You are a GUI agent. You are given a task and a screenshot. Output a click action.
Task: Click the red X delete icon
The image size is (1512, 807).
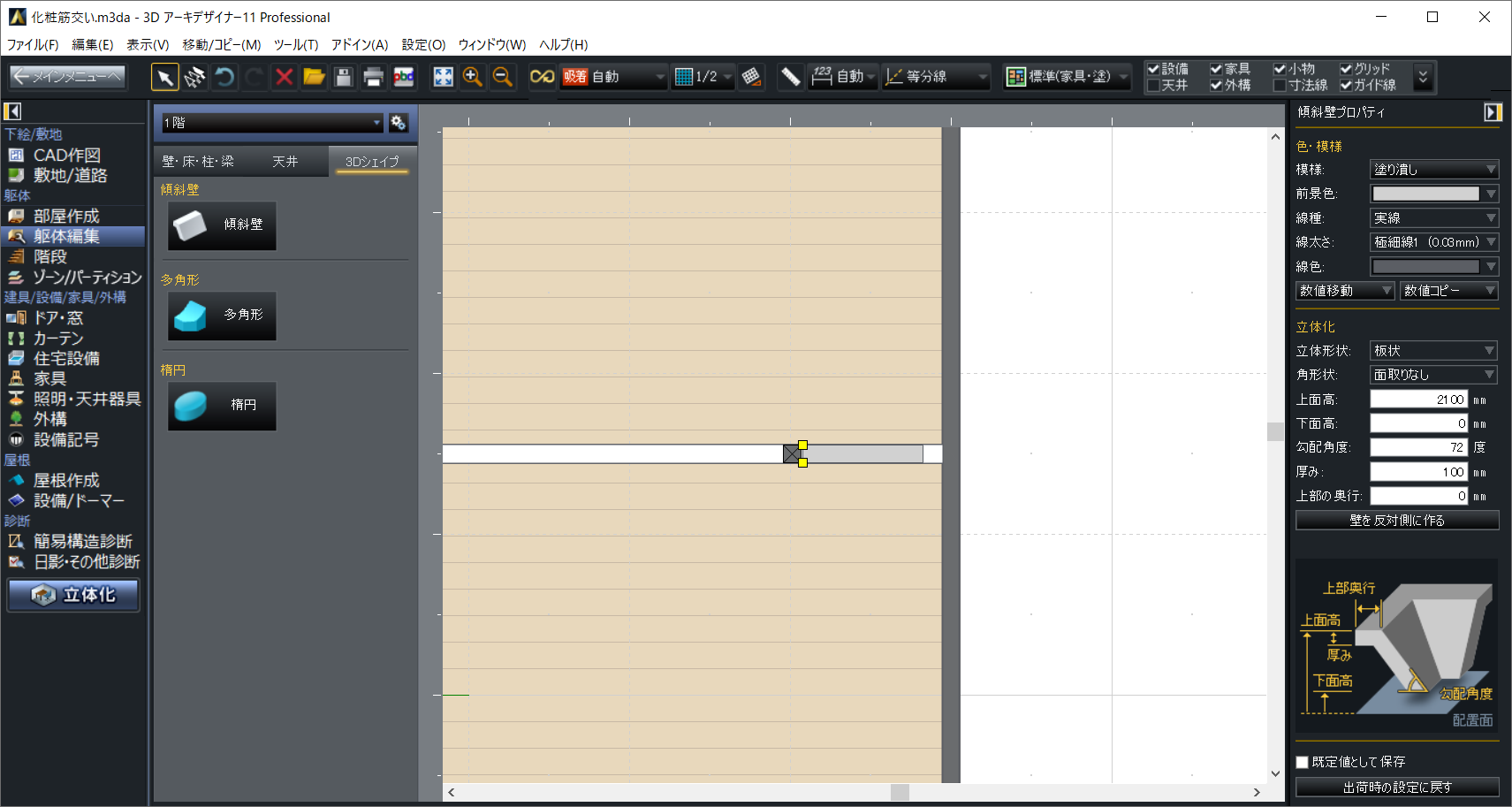[284, 78]
